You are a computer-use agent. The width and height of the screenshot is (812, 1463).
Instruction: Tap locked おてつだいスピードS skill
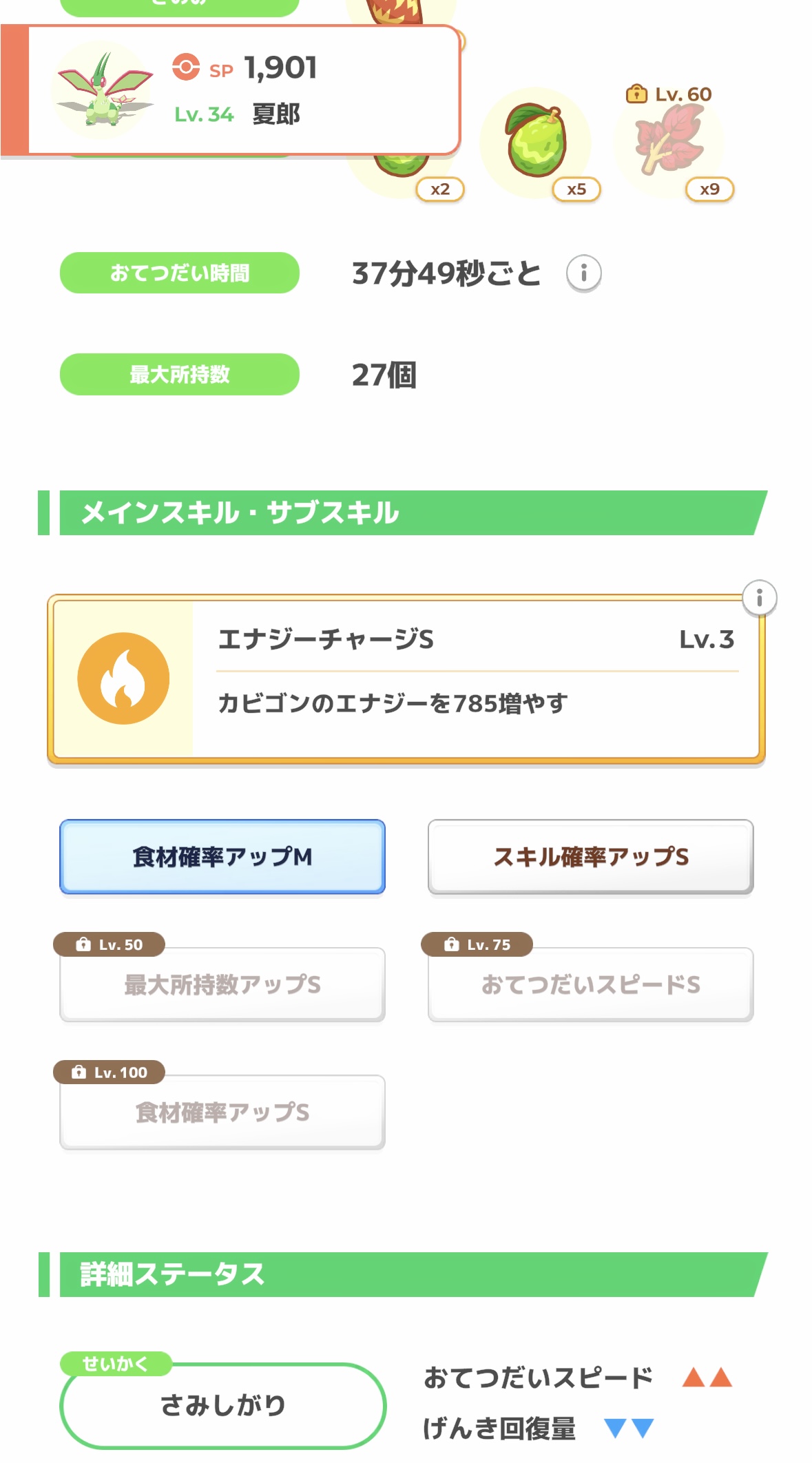click(590, 984)
